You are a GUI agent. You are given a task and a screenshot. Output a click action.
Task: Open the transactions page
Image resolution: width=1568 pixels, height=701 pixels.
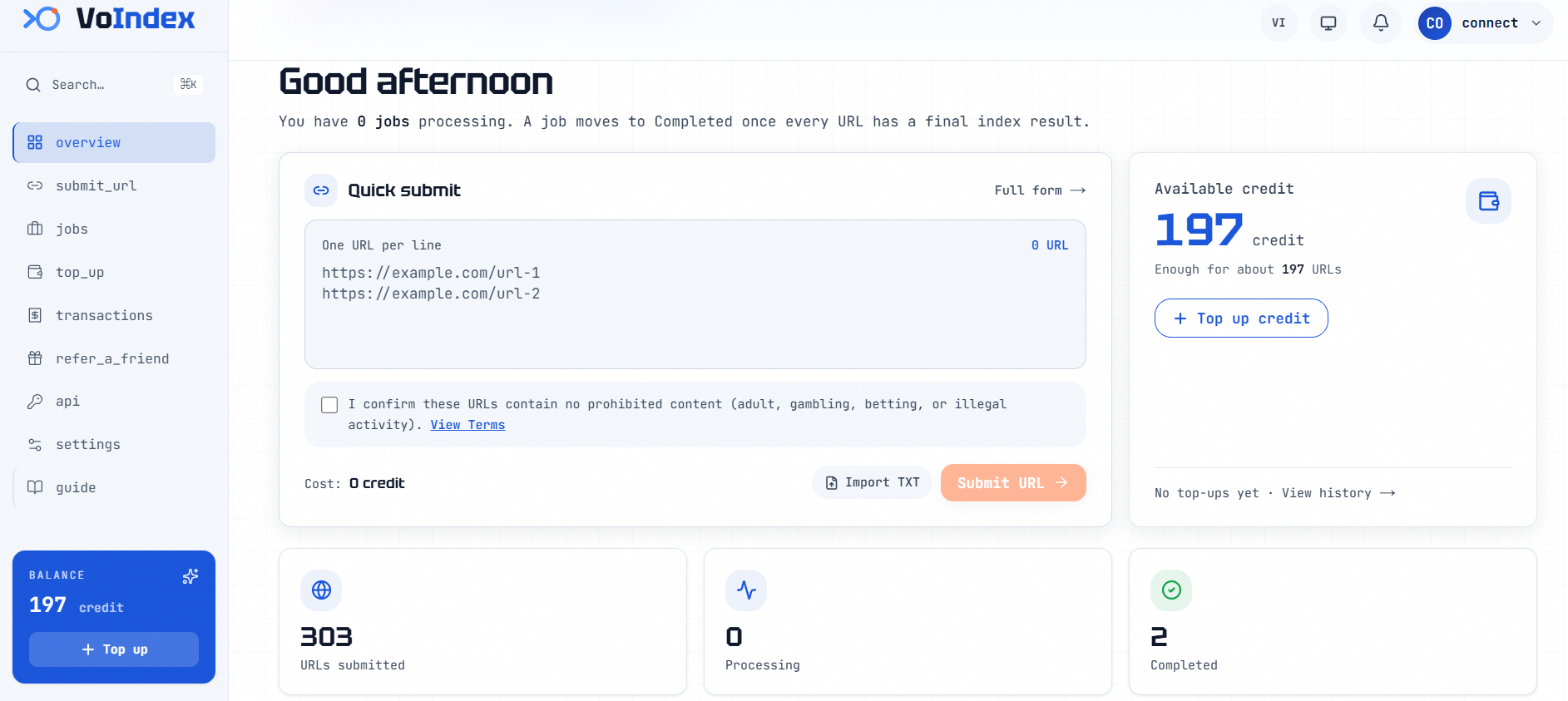114,316
